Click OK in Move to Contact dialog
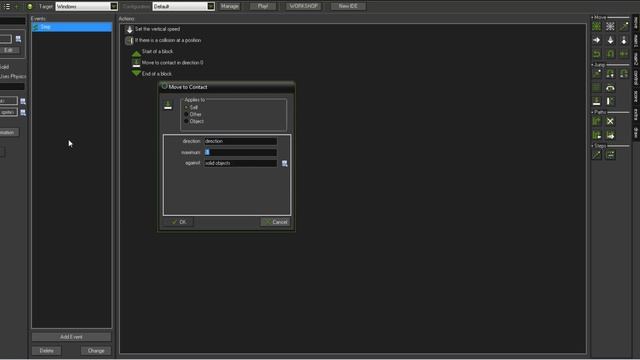640x360 pixels. (x=179, y=222)
